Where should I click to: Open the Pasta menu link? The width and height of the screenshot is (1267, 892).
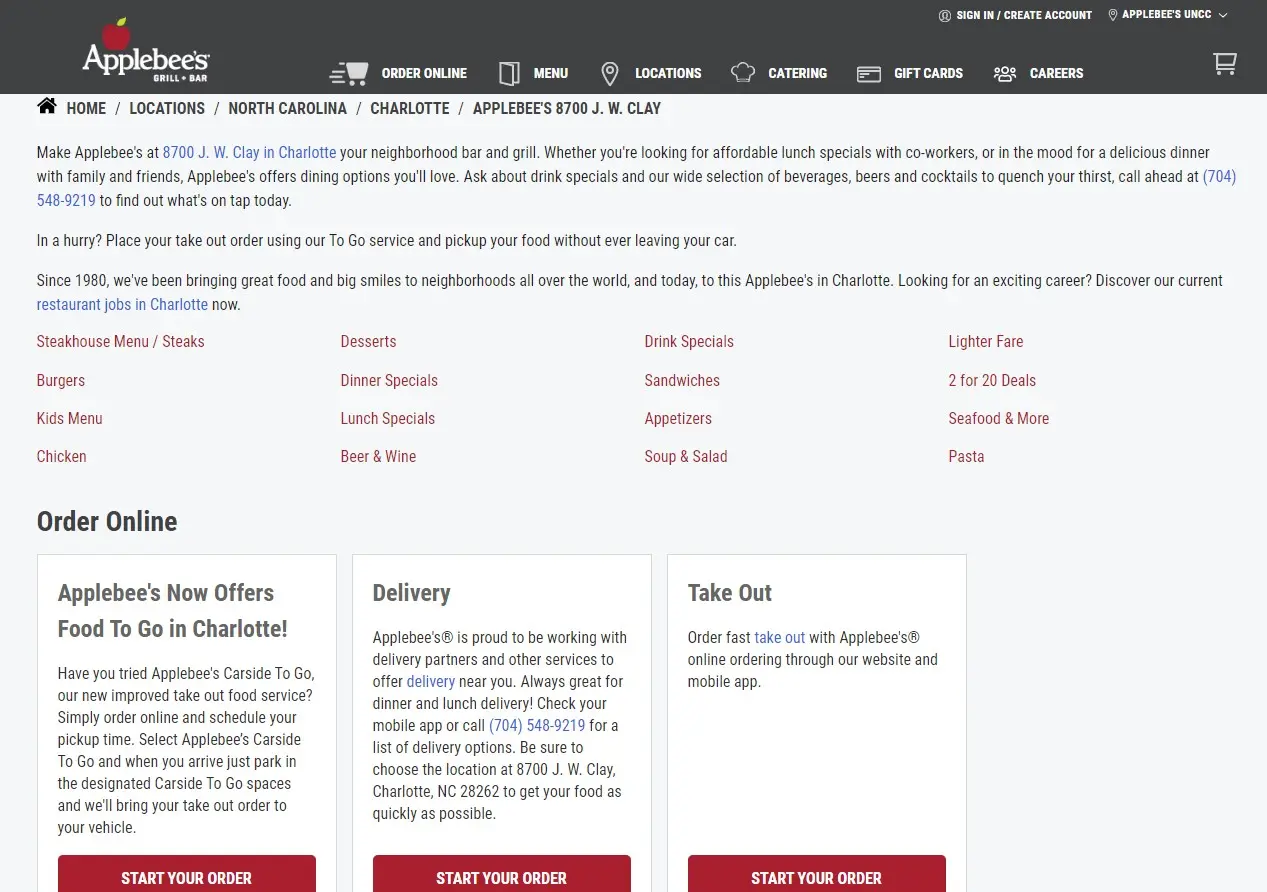click(966, 457)
